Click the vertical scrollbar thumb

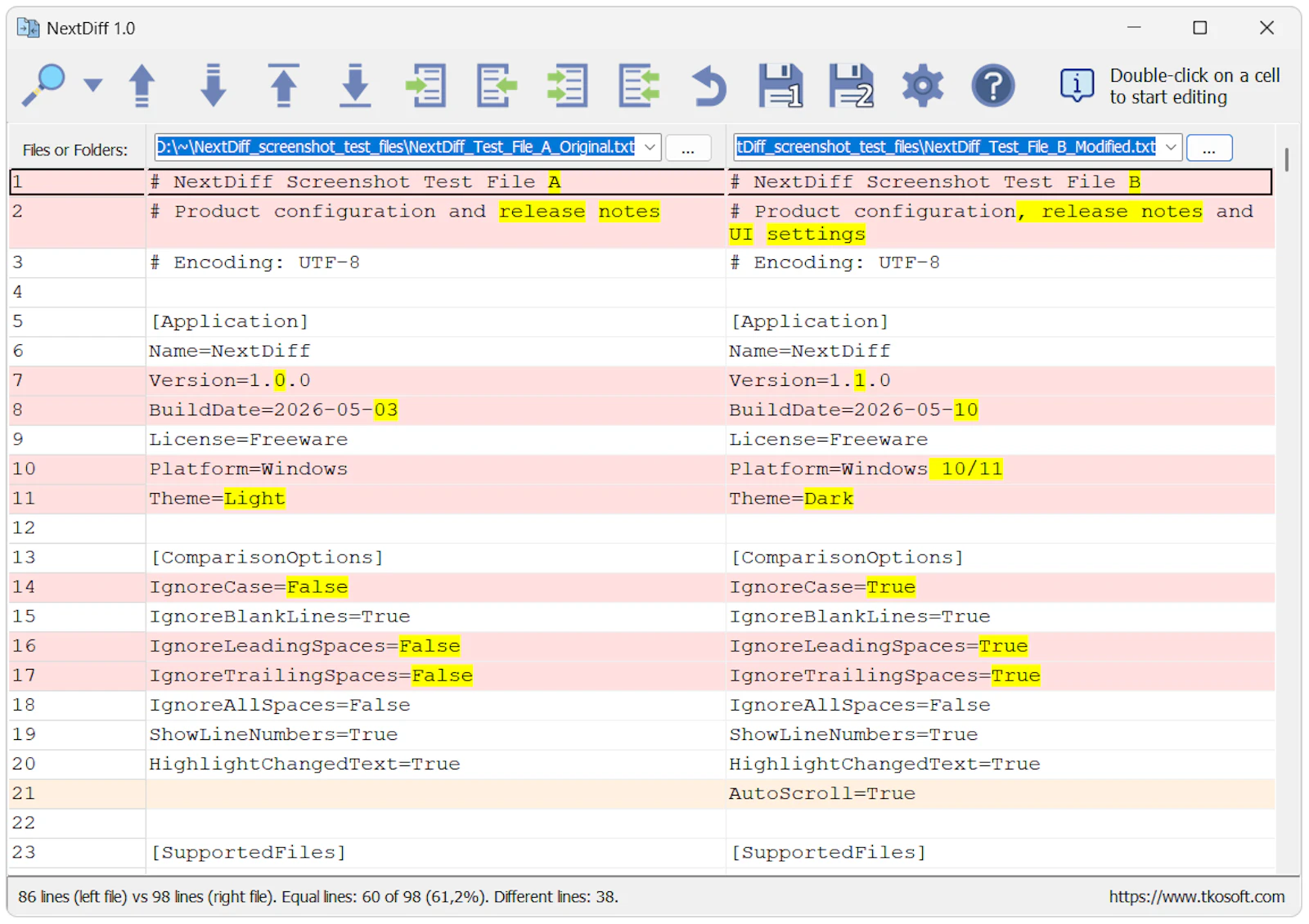(1287, 159)
